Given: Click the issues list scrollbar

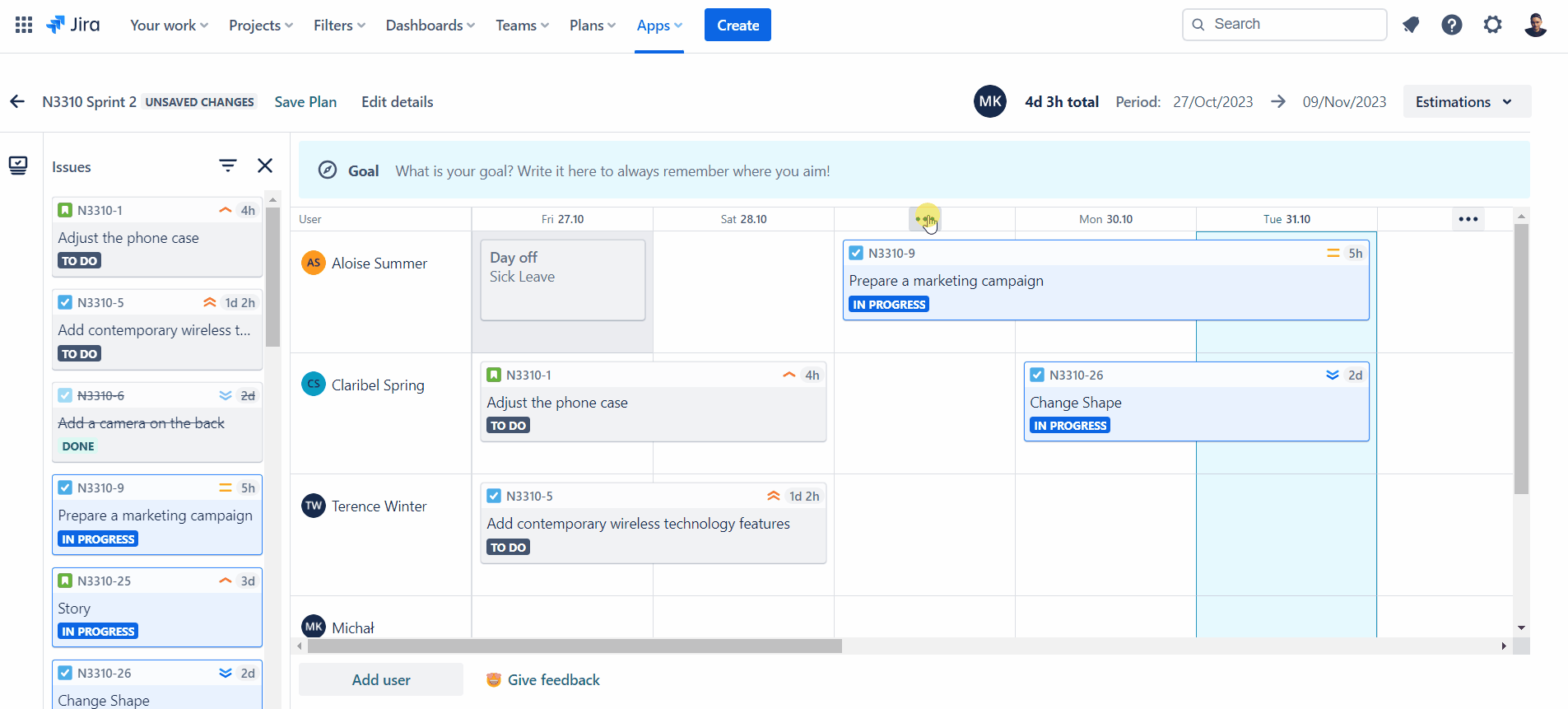Looking at the screenshot, I should pos(273,276).
